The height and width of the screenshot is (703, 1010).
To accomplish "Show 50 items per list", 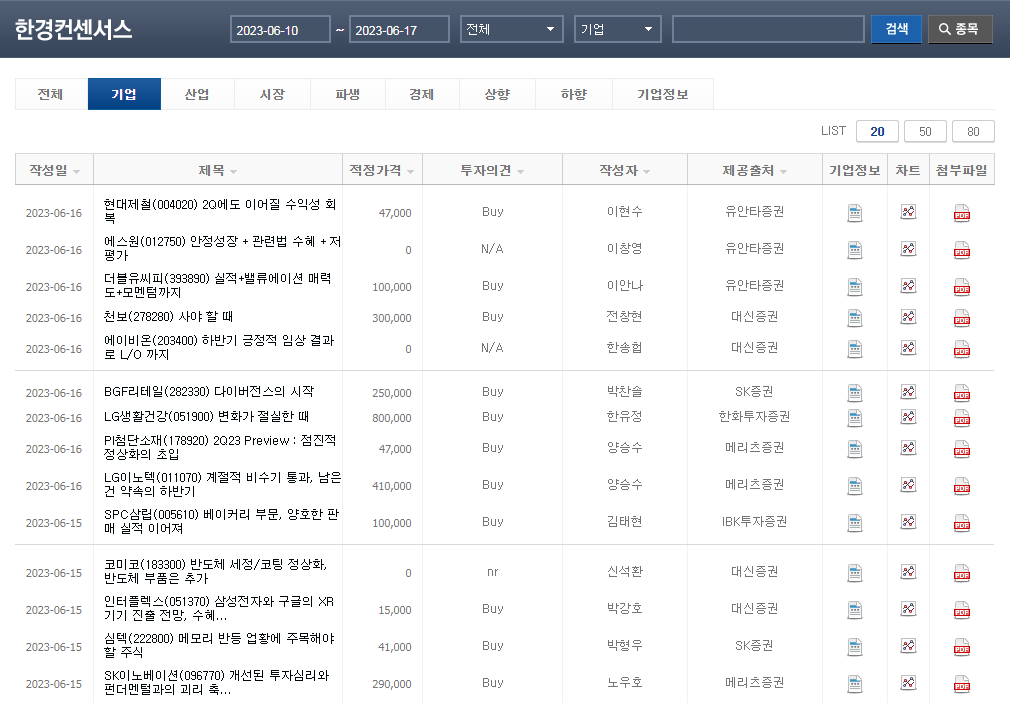I will [x=925, y=131].
